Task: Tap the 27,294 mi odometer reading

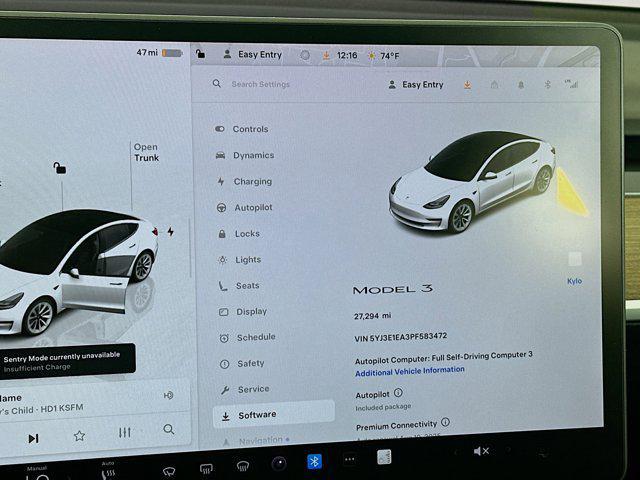Action: click(x=372, y=316)
